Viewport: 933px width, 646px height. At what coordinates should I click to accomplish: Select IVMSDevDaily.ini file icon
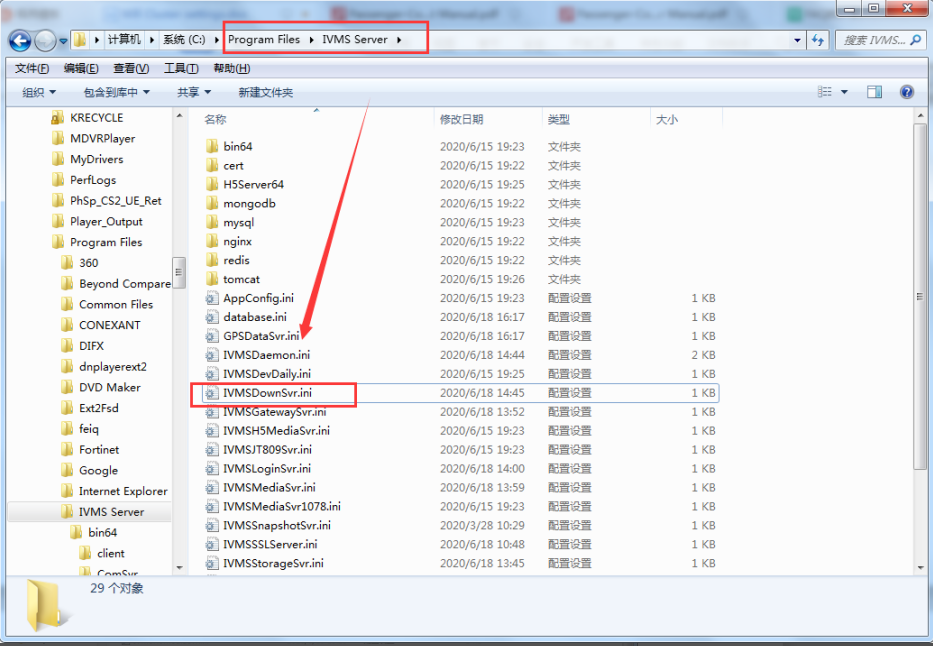(x=212, y=374)
